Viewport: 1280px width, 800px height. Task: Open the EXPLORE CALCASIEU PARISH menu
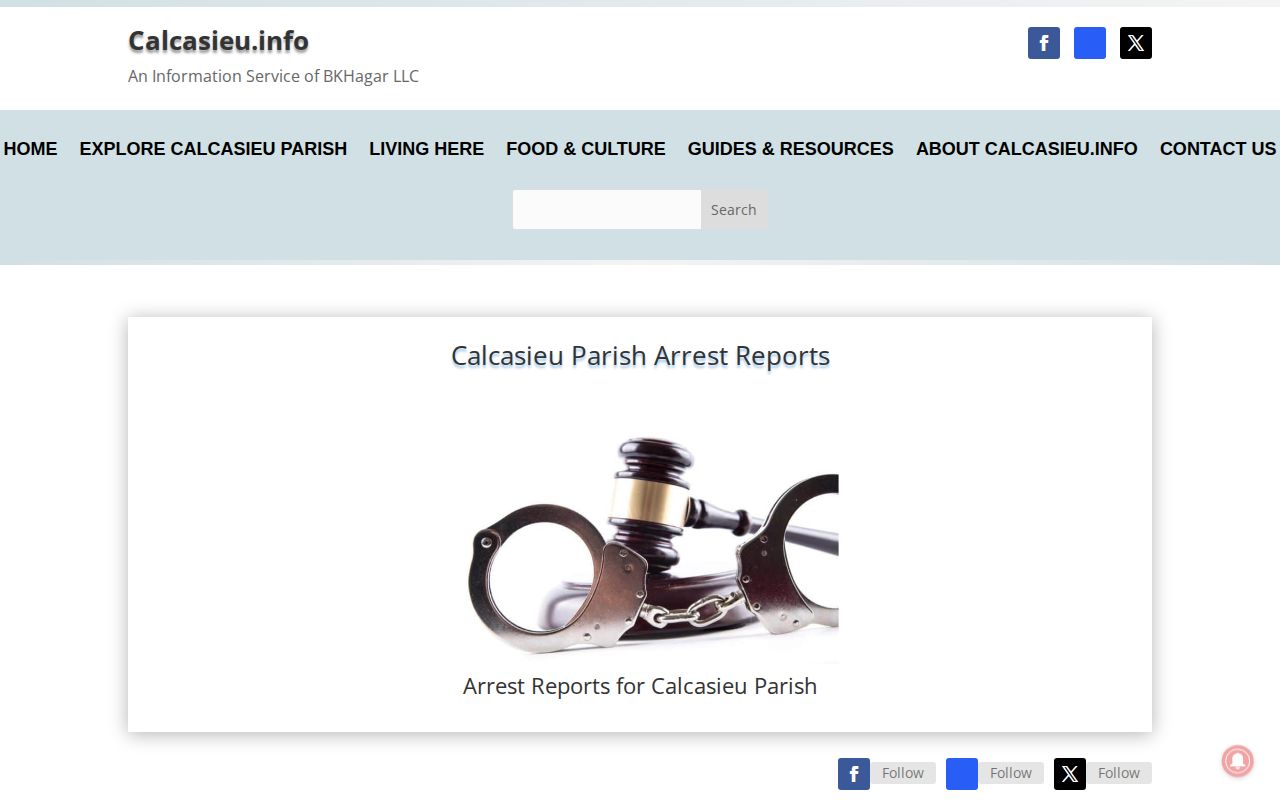point(213,149)
